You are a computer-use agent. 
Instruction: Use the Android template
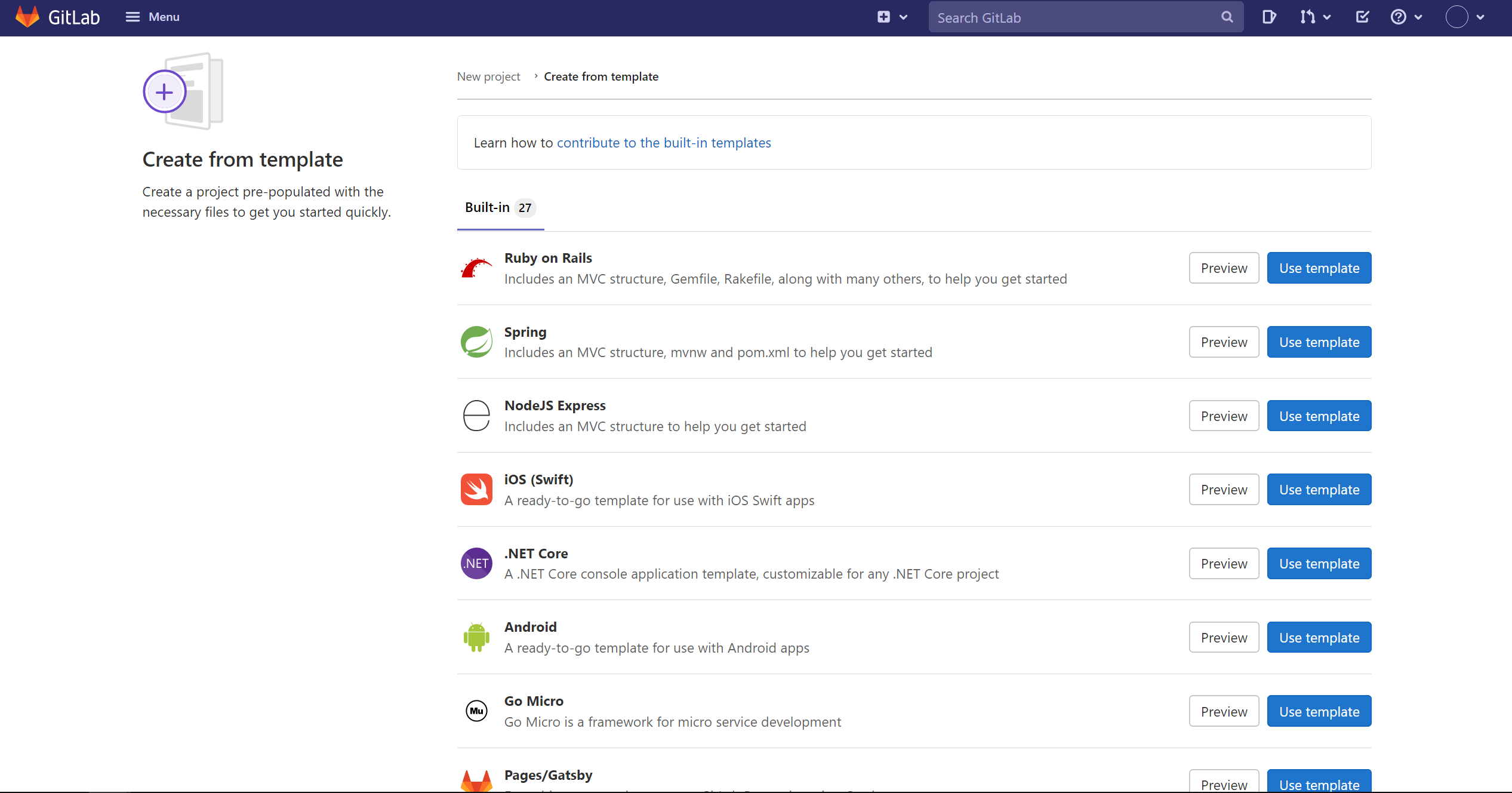(x=1319, y=637)
